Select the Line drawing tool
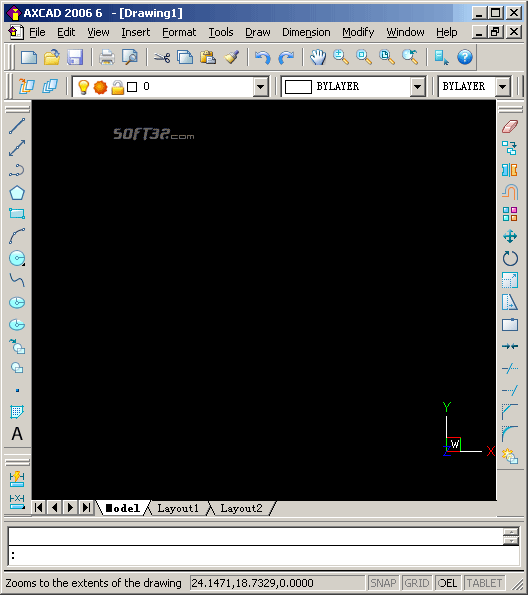Image resolution: width=528 pixels, height=595 pixels. click(x=17, y=126)
